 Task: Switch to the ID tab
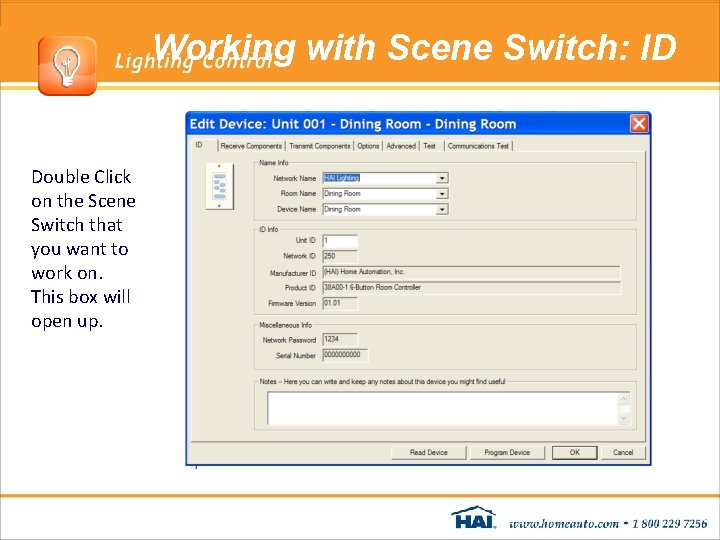point(199,145)
